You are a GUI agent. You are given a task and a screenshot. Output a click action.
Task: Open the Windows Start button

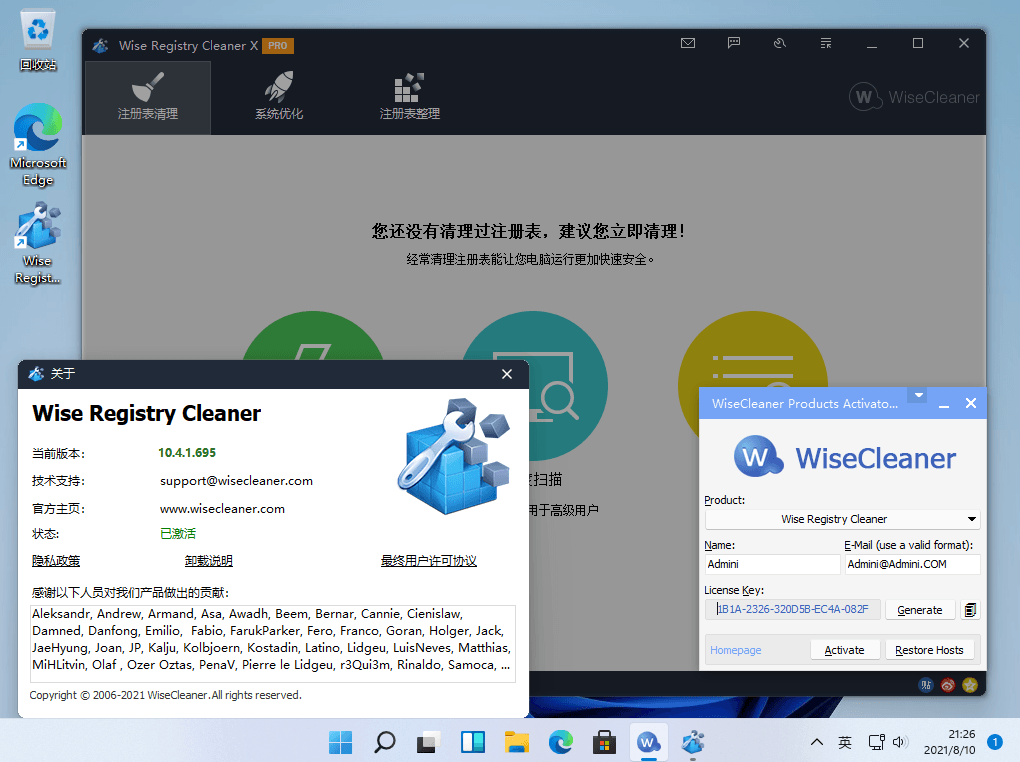[x=341, y=742]
